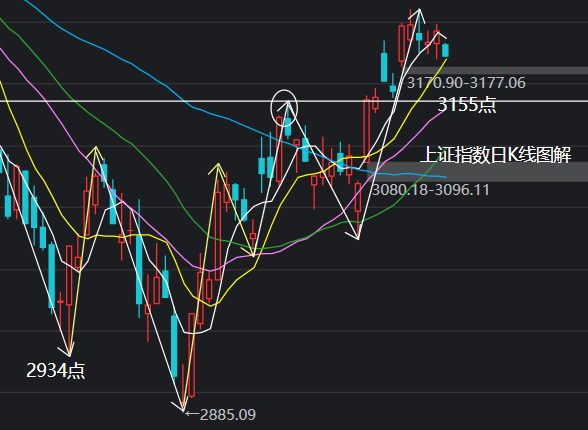588x430 pixels.
Task: Click the white arrowhead at right-side trough
Action: [x=354, y=236]
